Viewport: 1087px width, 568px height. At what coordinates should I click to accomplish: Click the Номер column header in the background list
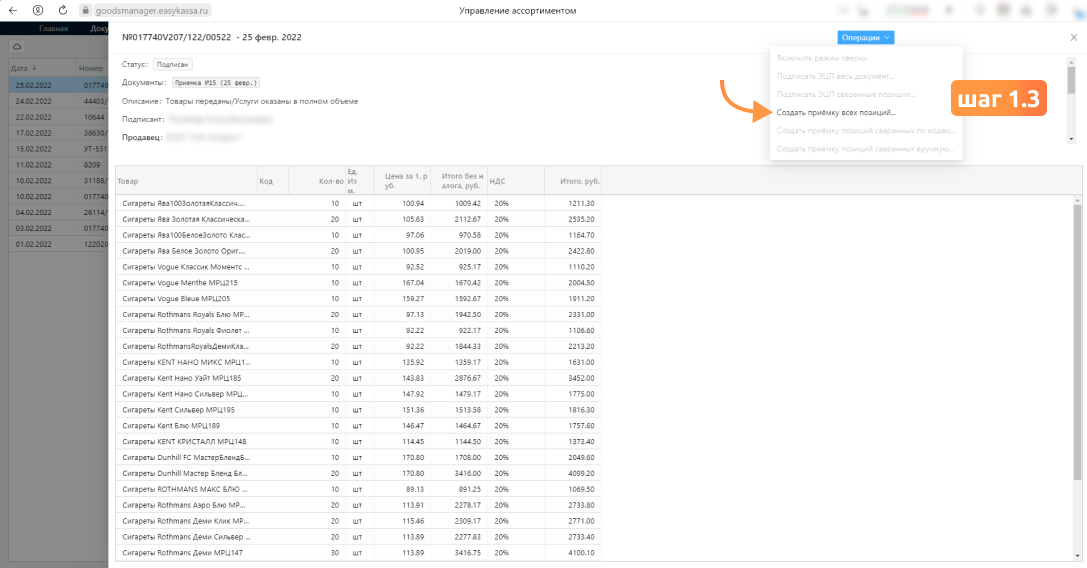92,68
